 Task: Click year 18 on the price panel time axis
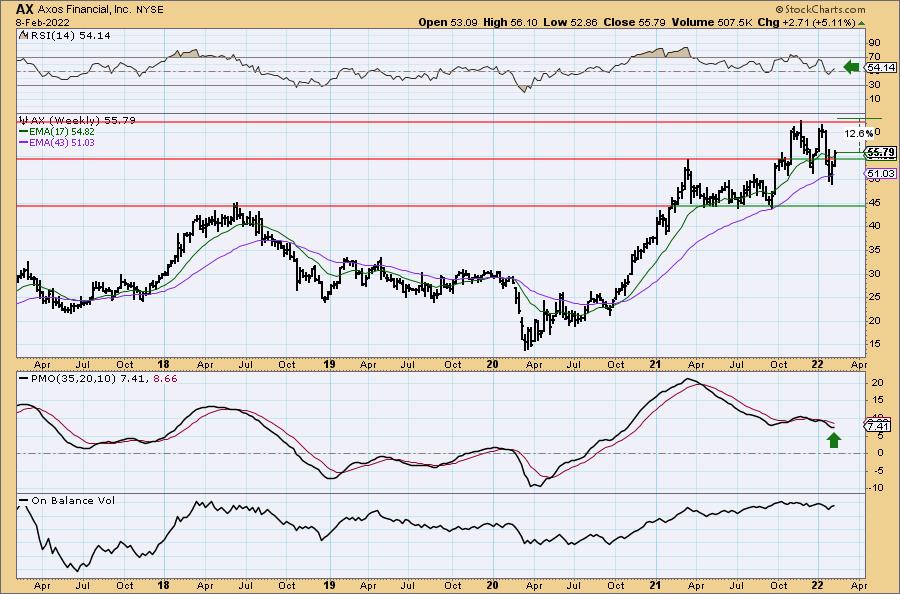click(x=163, y=364)
